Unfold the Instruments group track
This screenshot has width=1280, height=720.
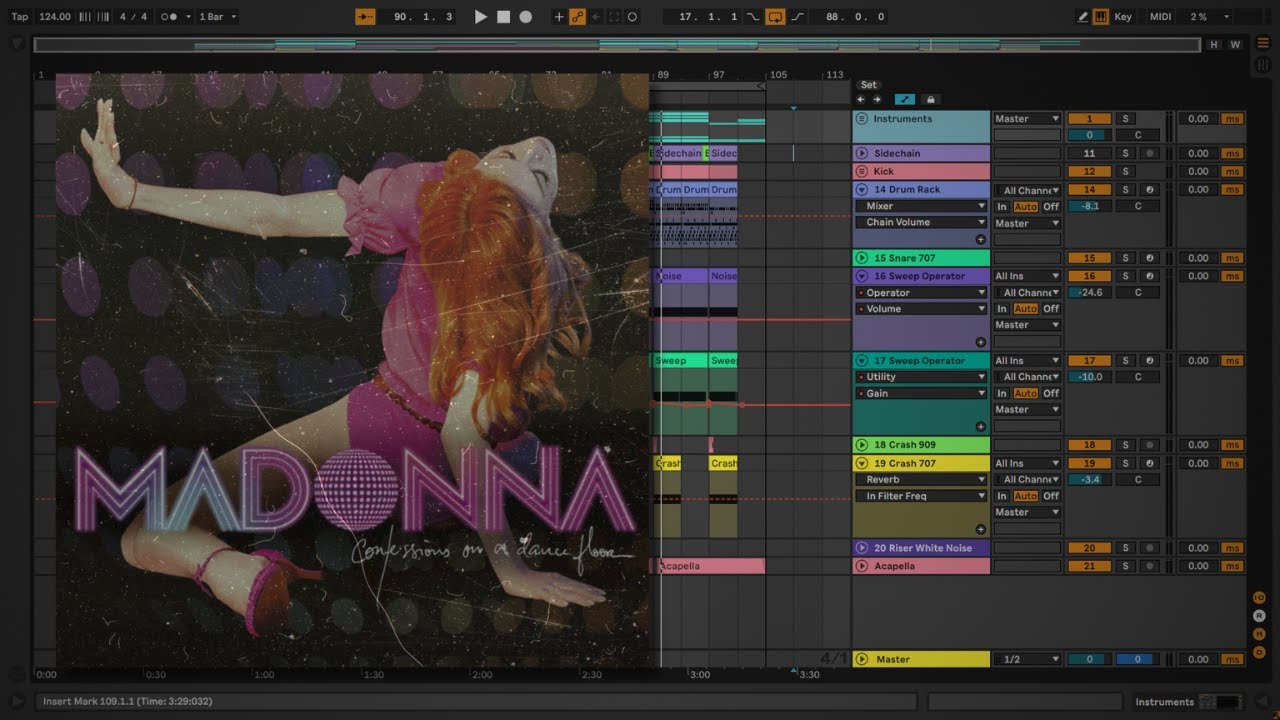(x=862, y=119)
